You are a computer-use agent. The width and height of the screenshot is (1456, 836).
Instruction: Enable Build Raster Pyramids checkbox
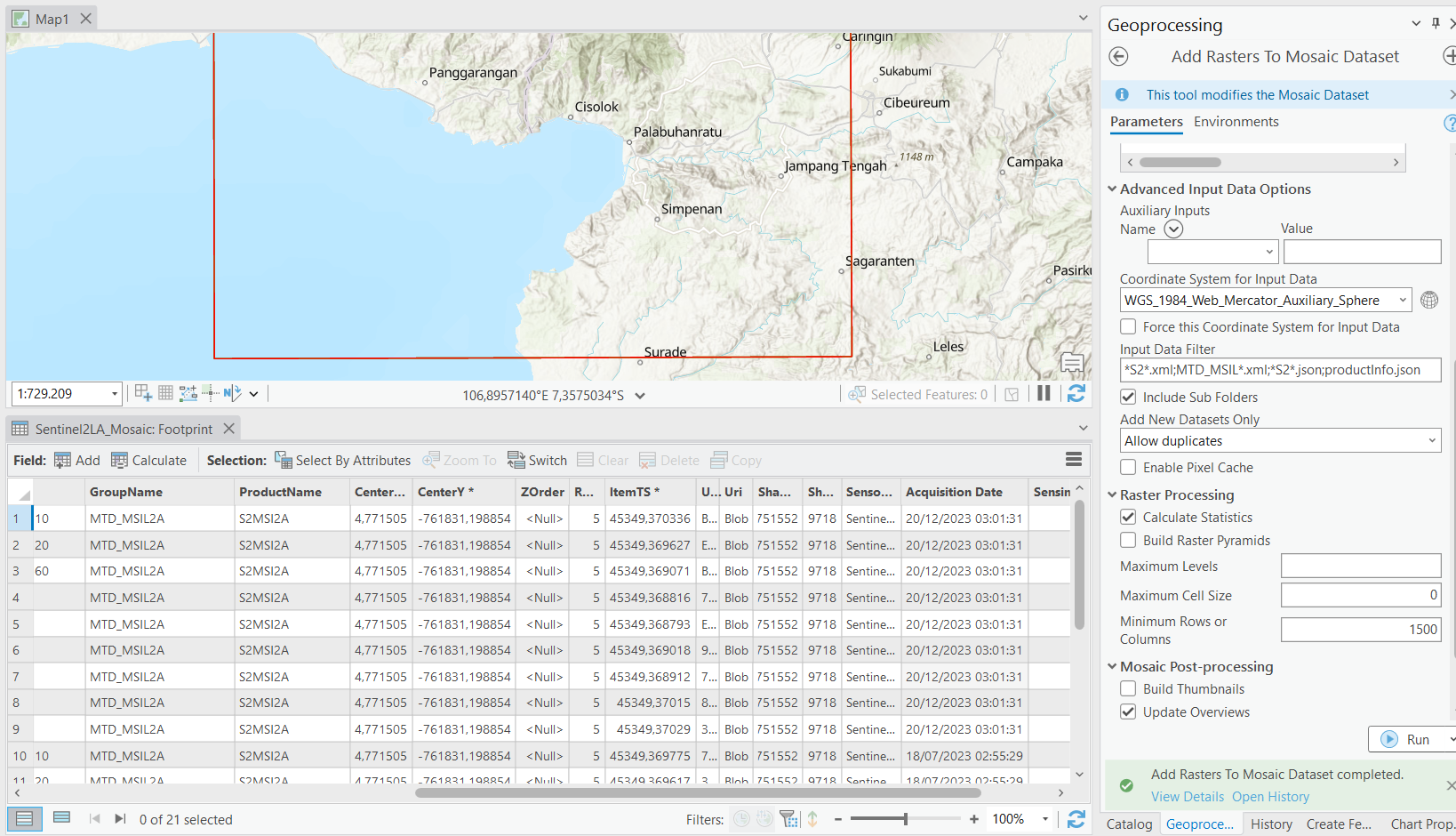point(1128,541)
